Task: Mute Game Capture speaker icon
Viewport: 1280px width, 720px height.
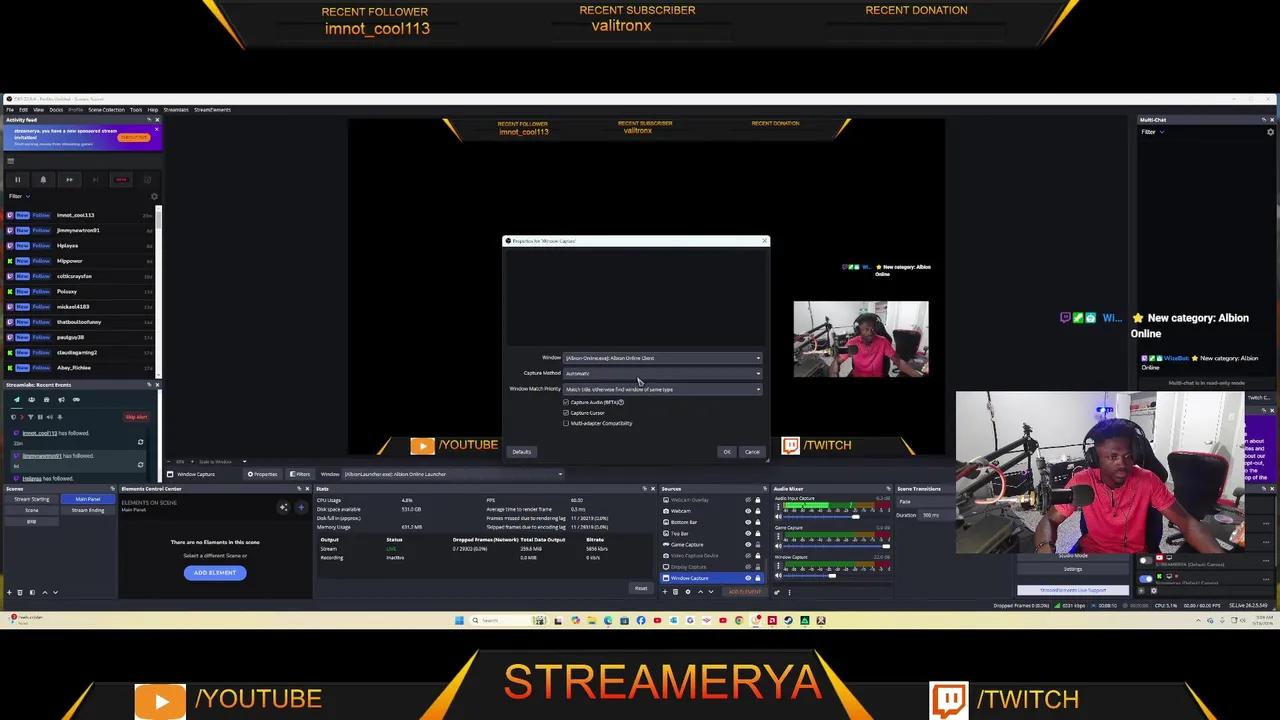Action: (x=778, y=546)
